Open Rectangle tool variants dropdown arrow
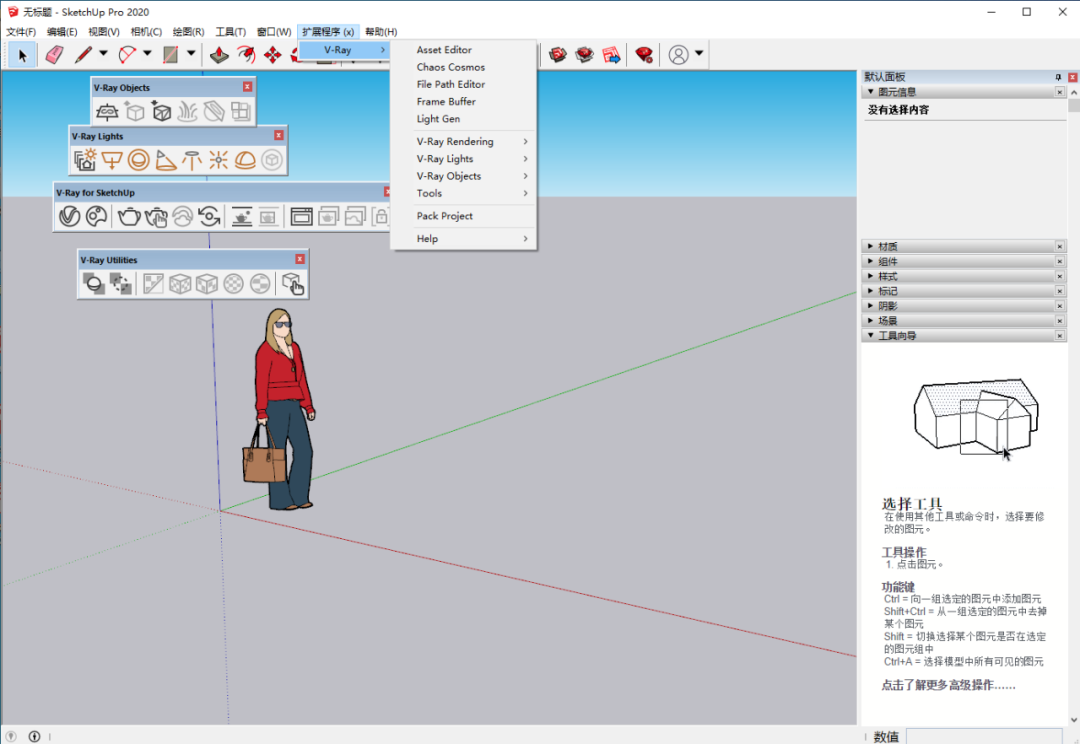Image resolution: width=1080 pixels, height=744 pixels. 191,53
